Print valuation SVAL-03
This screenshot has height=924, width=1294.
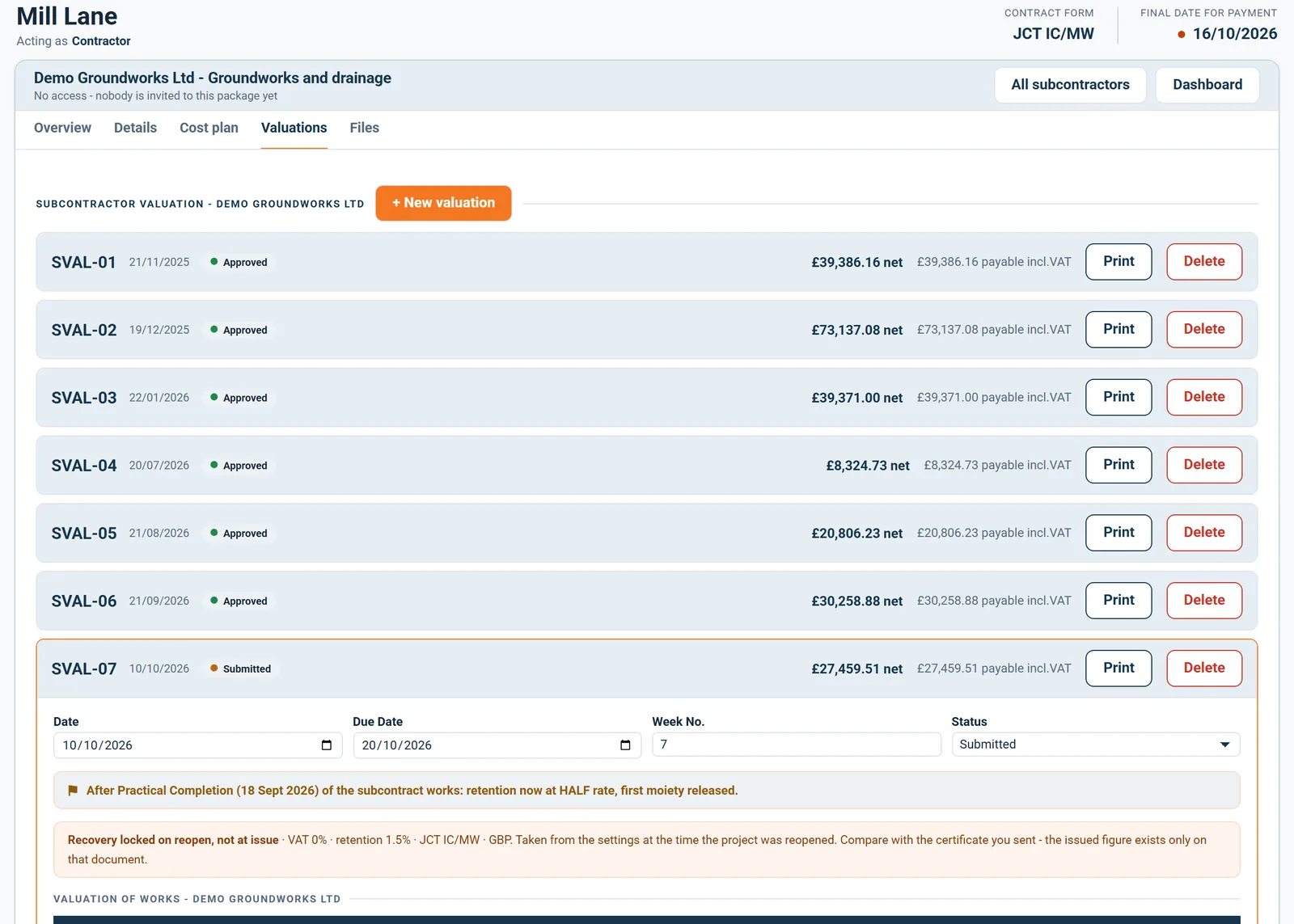click(1119, 398)
